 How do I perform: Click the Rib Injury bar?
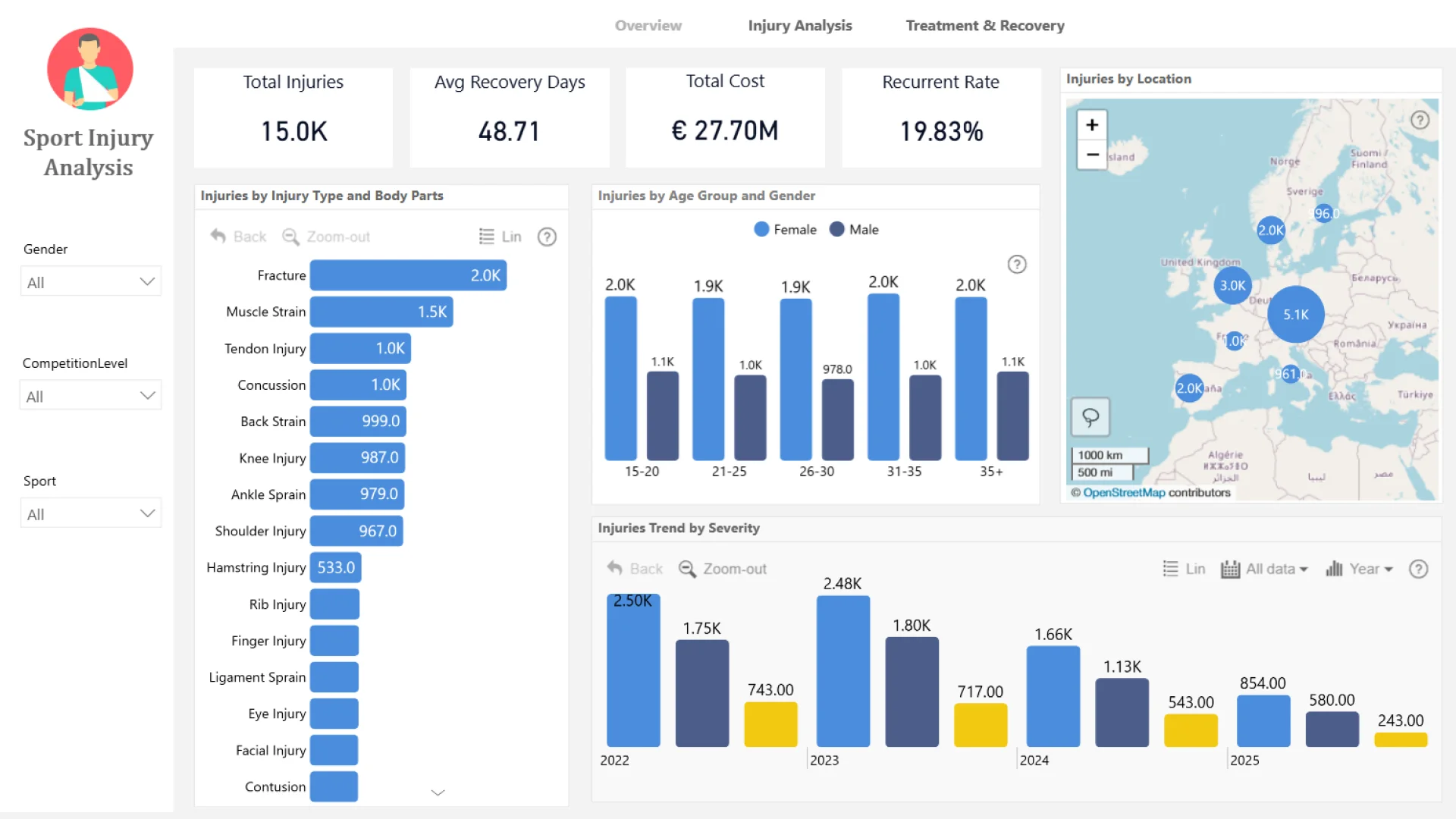(x=334, y=604)
